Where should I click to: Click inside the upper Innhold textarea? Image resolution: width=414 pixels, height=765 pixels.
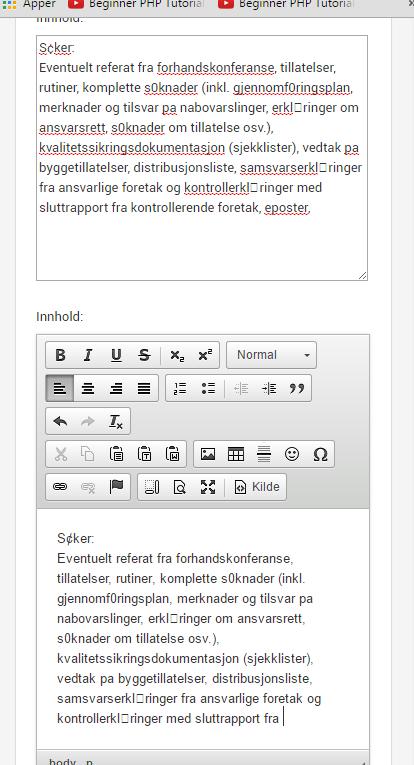click(x=202, y=158)
